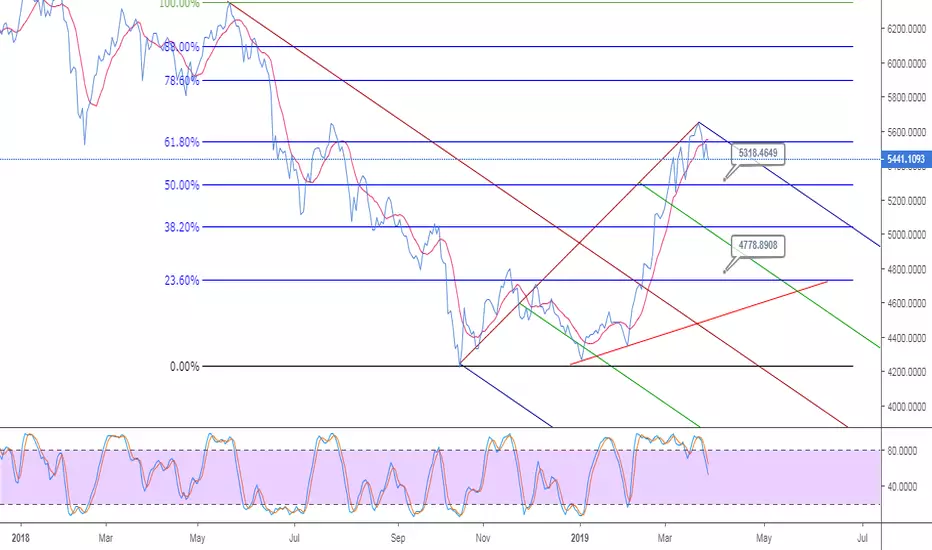Click the 40.0000 oscillator axis value
Viewport: 932px width, 550px height.
click(902, 487)
